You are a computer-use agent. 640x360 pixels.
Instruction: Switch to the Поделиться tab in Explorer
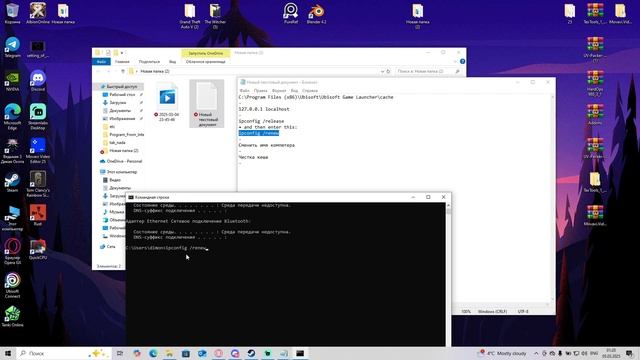coord(149,62)
